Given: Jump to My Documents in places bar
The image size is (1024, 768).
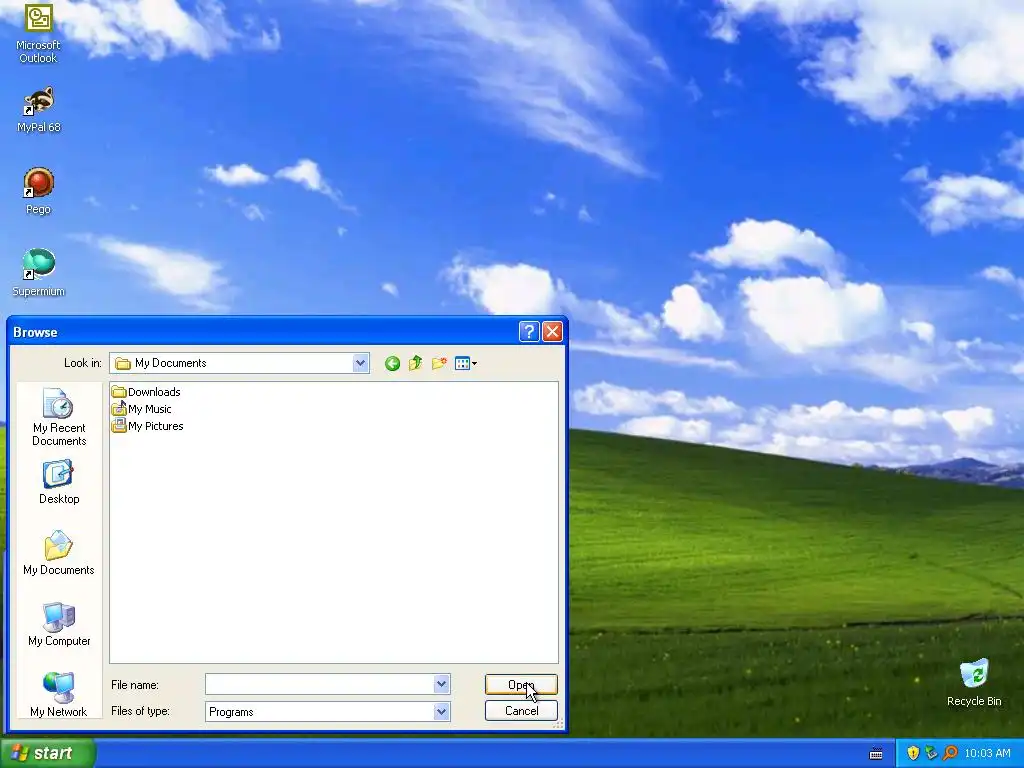Looking at the screenshot, I should point(59,553).
